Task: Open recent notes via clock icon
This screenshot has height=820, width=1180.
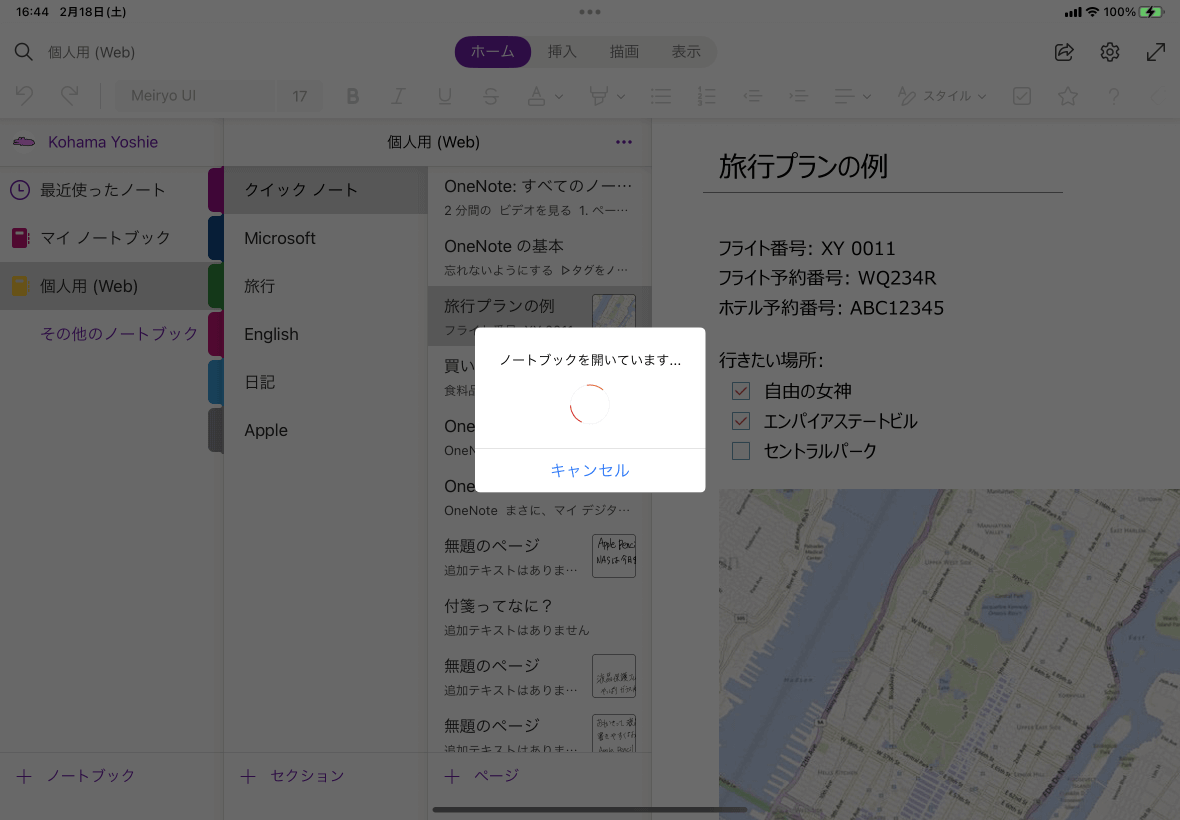Action: (x=20, y=190)
